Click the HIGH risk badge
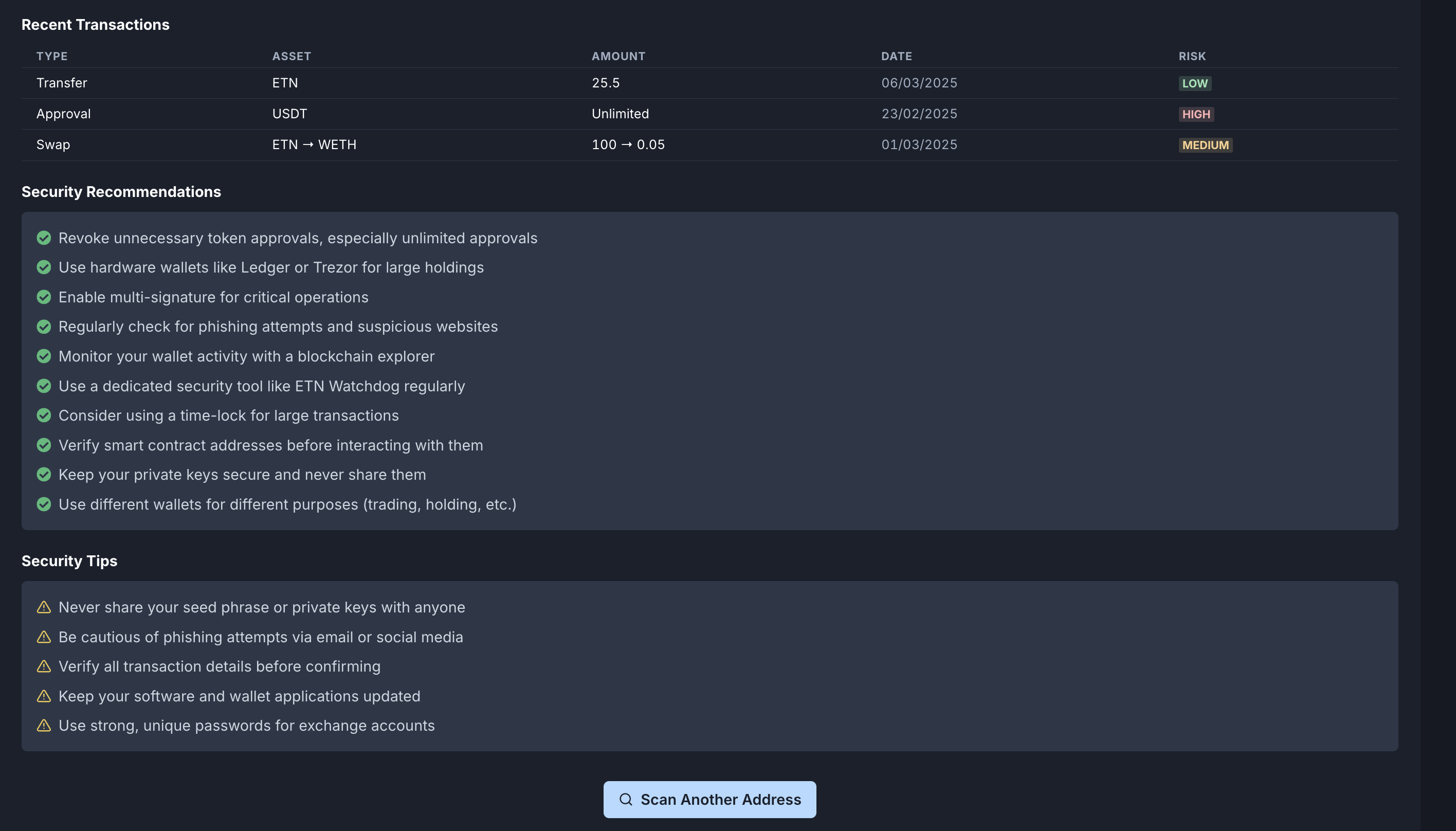The width and height of the screenshot is (1456, 831). pyautogui.click(x=1196, y=114)
